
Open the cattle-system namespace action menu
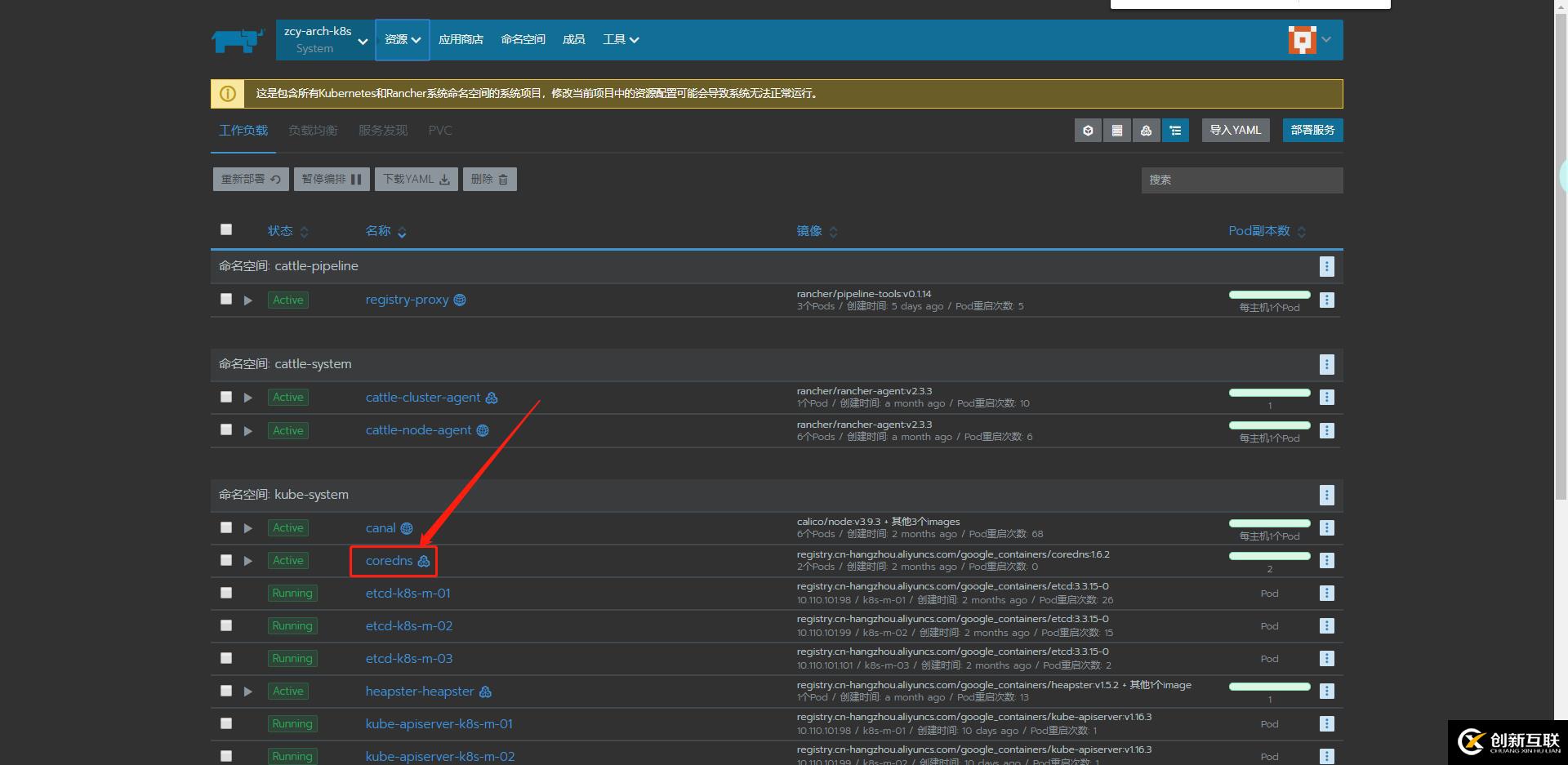tap(1327, 364)
